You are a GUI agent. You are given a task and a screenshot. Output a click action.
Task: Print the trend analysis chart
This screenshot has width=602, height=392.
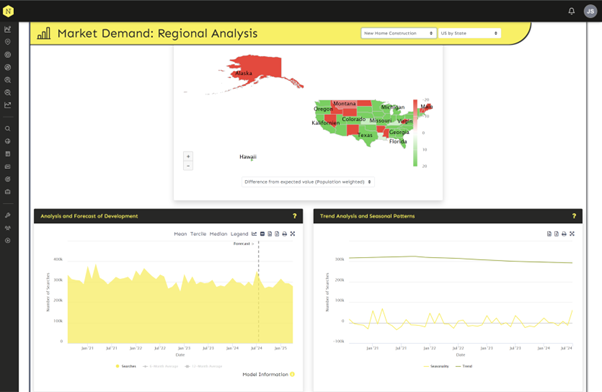coord(564,234)
